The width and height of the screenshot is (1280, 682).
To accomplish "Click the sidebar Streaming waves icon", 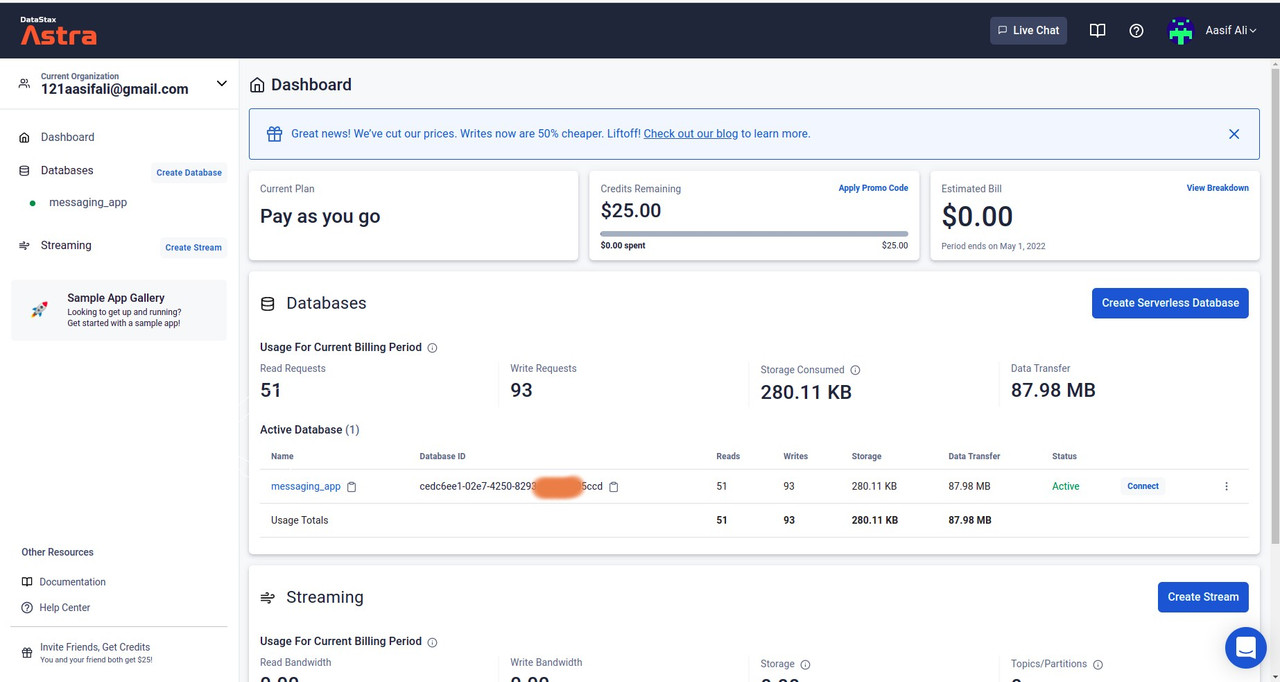I will (x=25, y=246).
